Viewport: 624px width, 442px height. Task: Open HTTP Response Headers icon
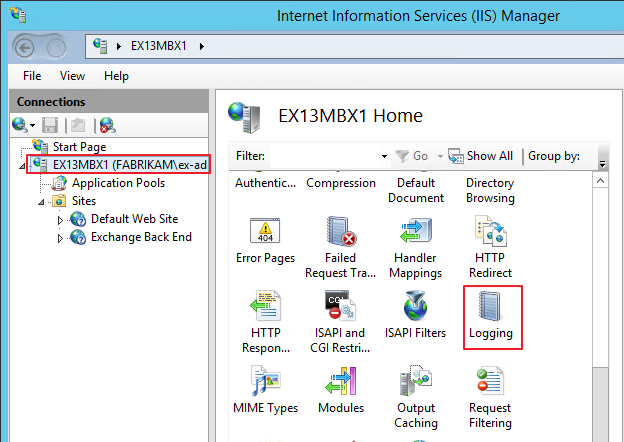tap(265, 306)
